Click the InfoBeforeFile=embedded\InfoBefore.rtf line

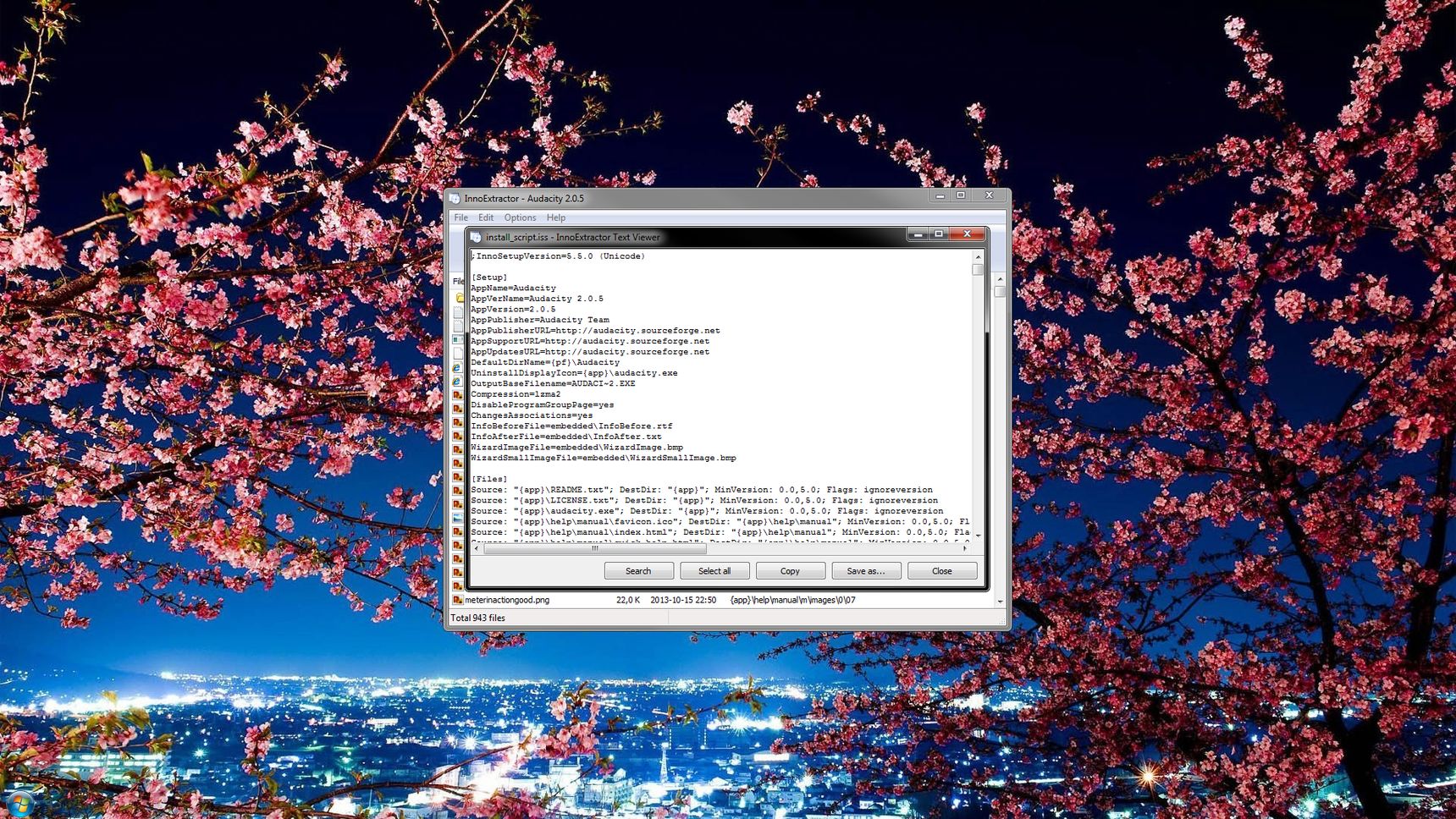pos(571,426)
